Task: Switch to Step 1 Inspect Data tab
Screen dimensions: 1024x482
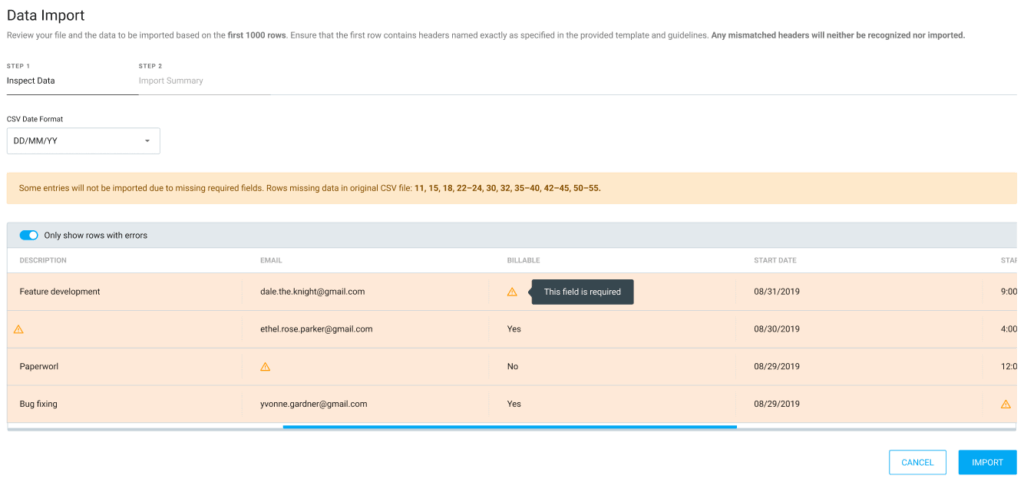Action: point(31,80)
